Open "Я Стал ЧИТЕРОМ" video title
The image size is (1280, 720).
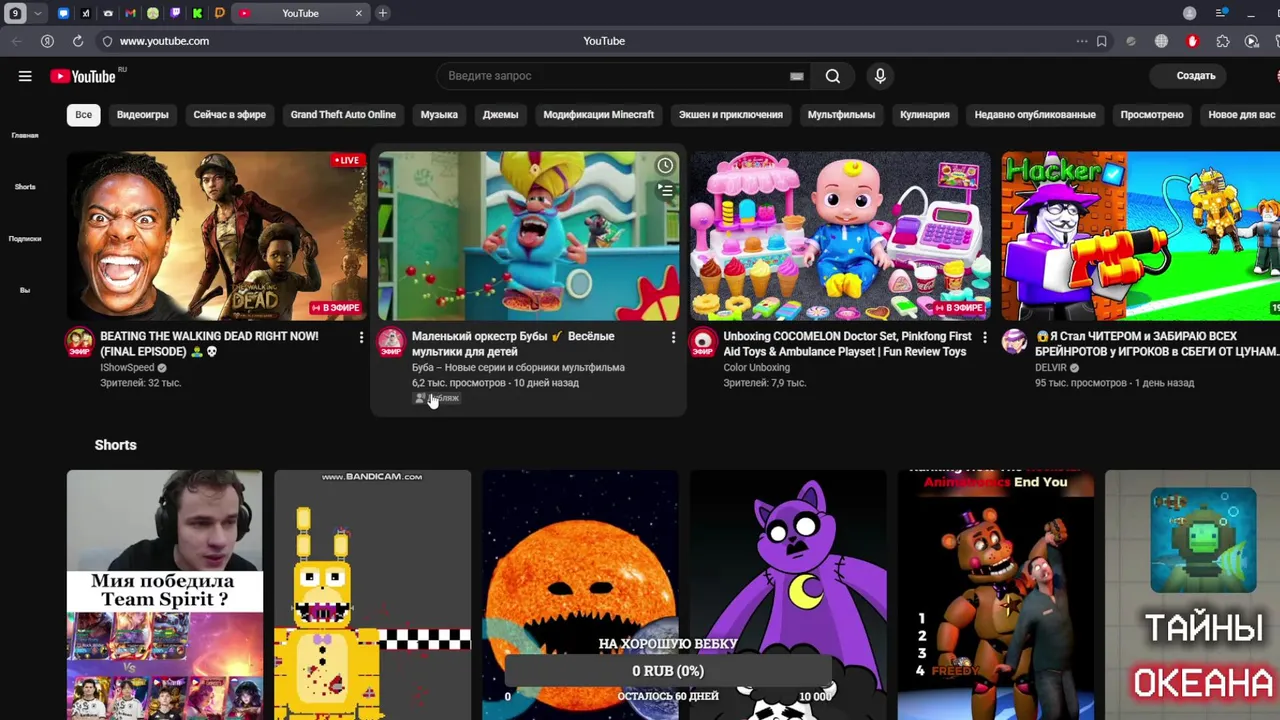(x=1157, y=344)
